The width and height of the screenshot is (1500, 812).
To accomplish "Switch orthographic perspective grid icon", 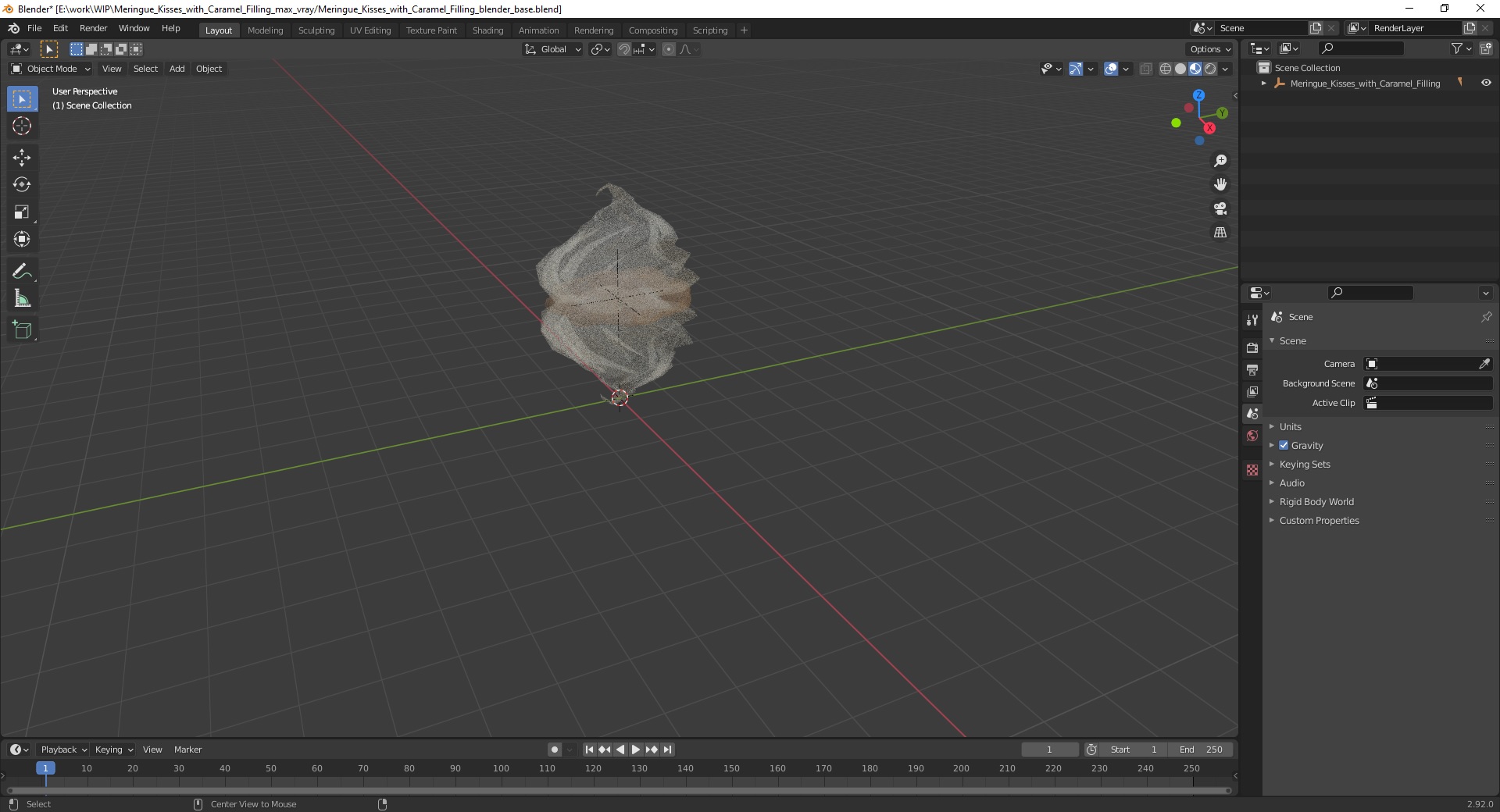I will [1220, 233].
